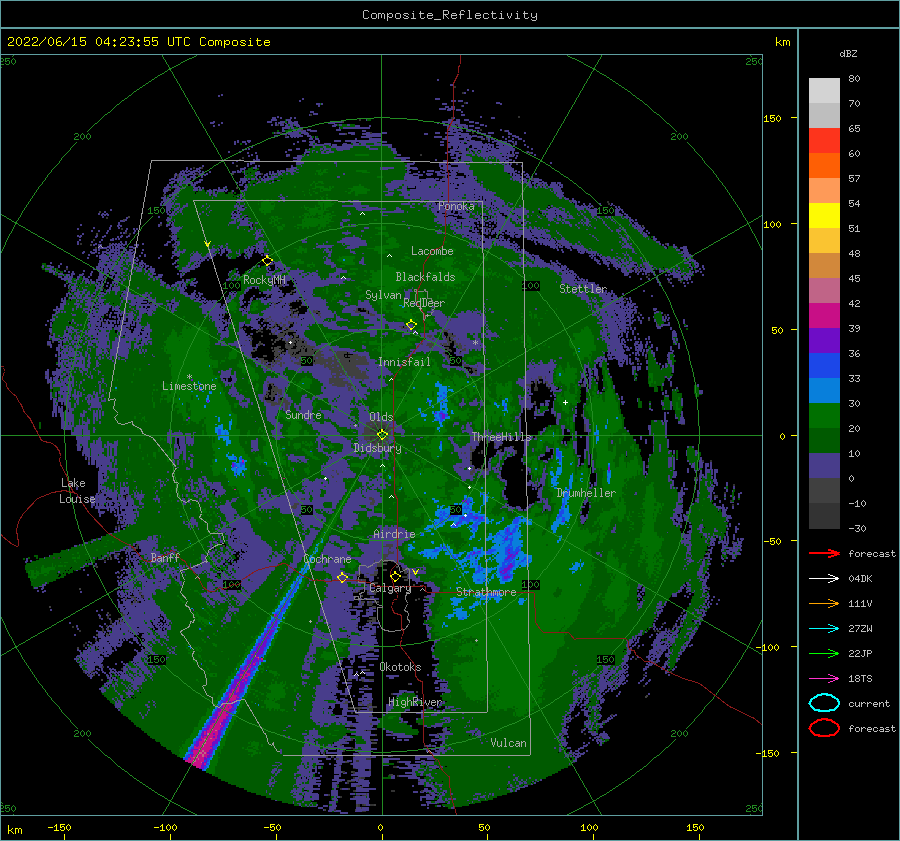The width and height of the screenshot is (900, 841).
Task: Click the Ponoka city label
Action: click(456, 206)
